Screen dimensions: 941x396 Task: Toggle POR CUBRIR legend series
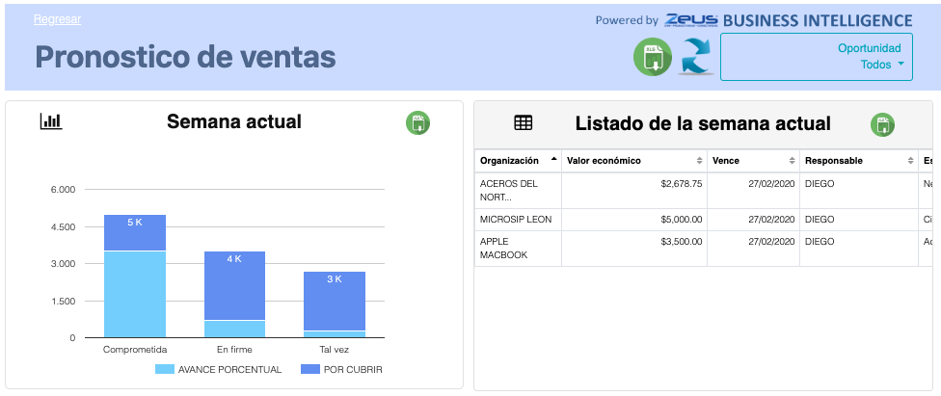point(341,370)
